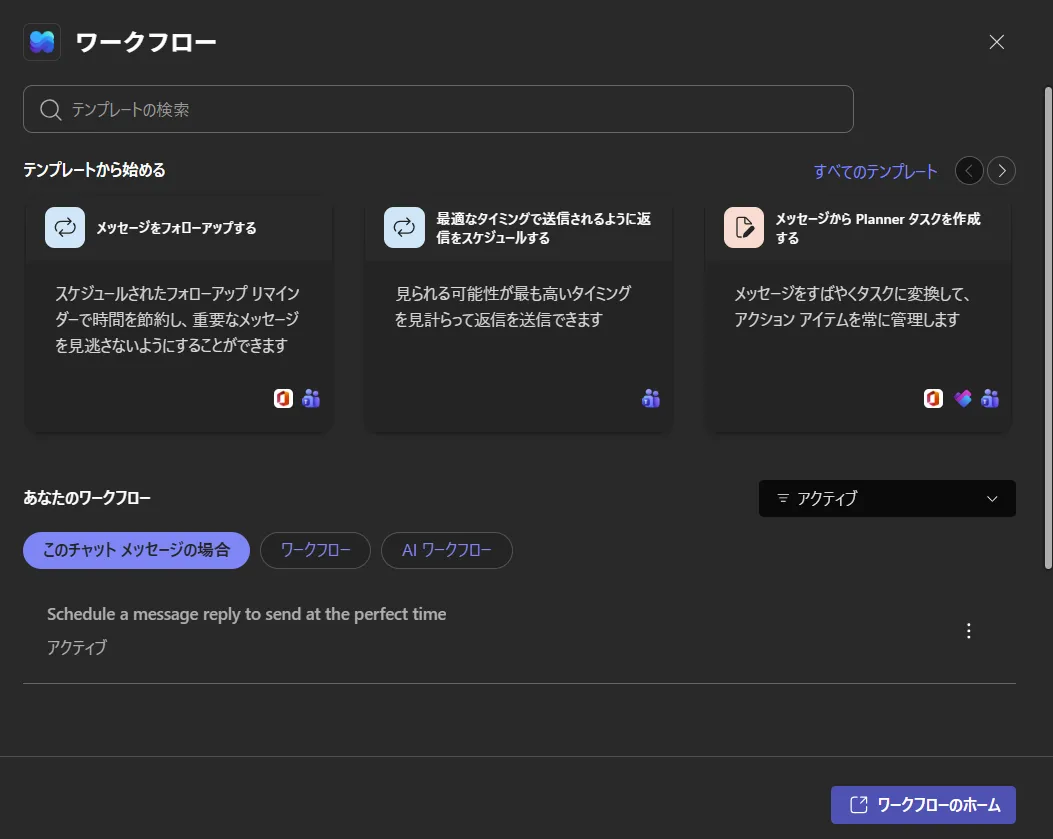
Task: Open the more options menu for the workflow
Action: 968,630
